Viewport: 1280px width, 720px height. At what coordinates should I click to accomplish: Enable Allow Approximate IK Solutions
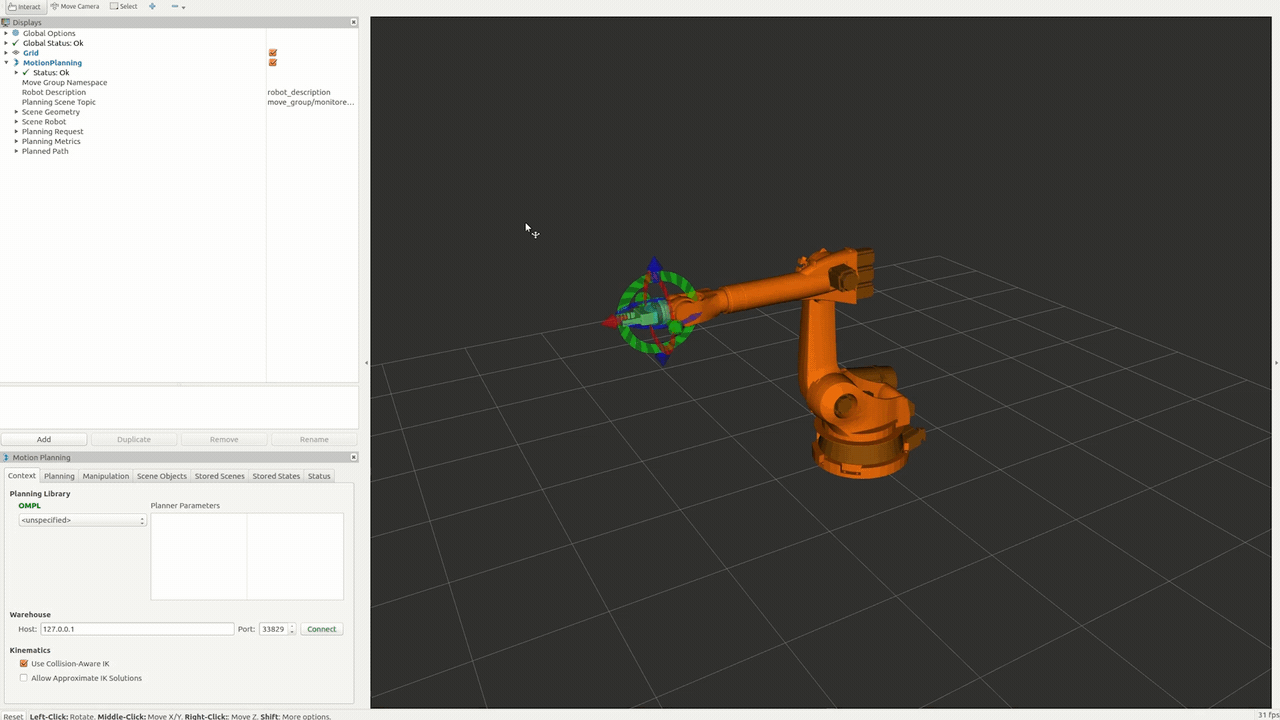pos(24,678)
